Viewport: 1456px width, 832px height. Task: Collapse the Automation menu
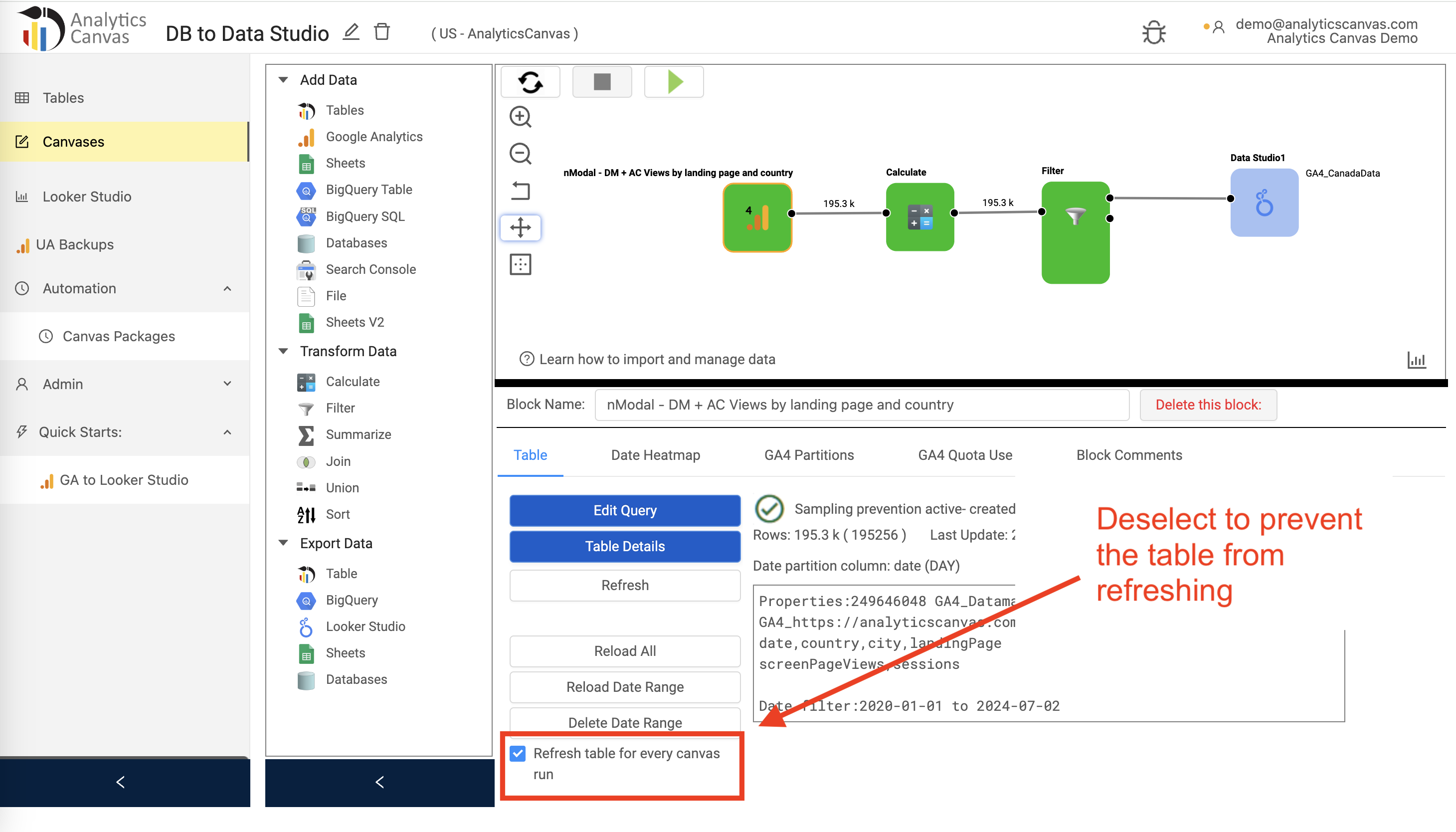(227, 289)
